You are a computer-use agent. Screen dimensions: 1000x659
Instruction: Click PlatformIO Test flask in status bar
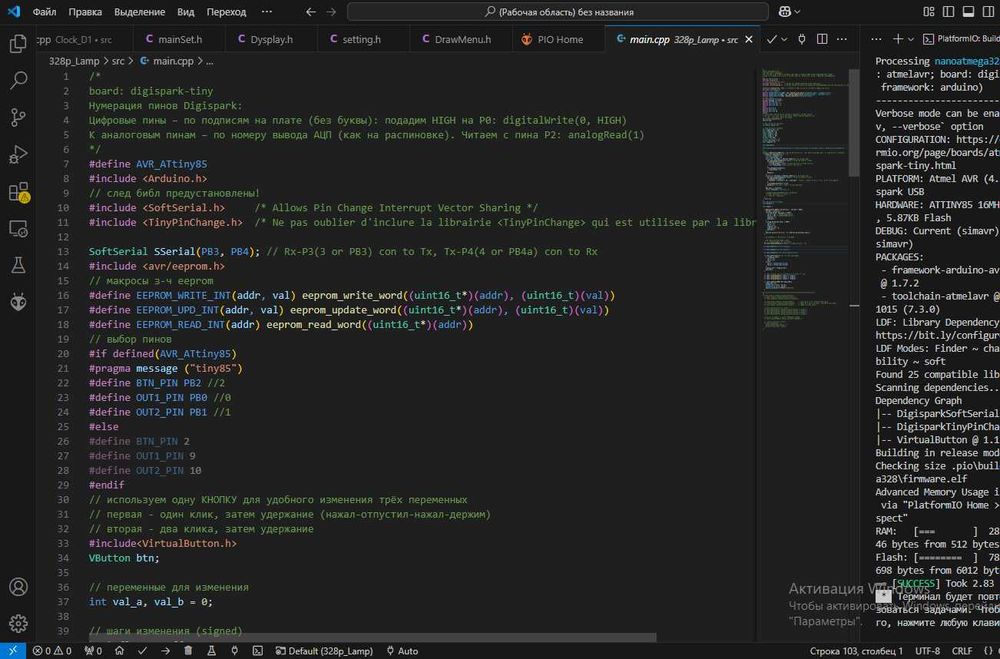tap(211, 651)
